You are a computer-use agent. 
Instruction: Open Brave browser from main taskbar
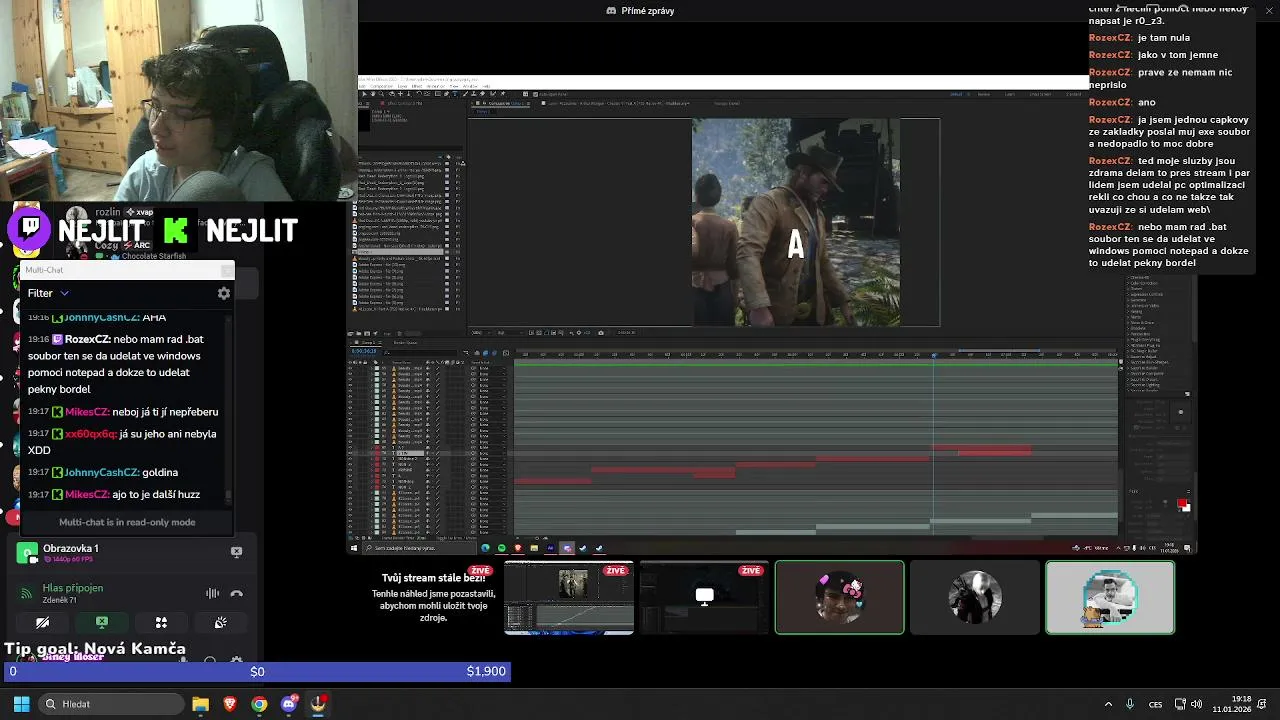point(230,704)
